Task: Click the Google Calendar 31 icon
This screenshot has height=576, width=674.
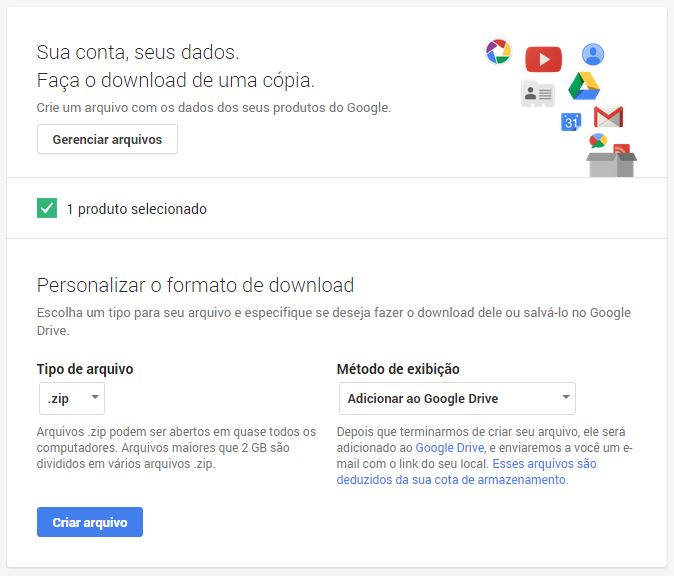Action: [x=571, y=122]
